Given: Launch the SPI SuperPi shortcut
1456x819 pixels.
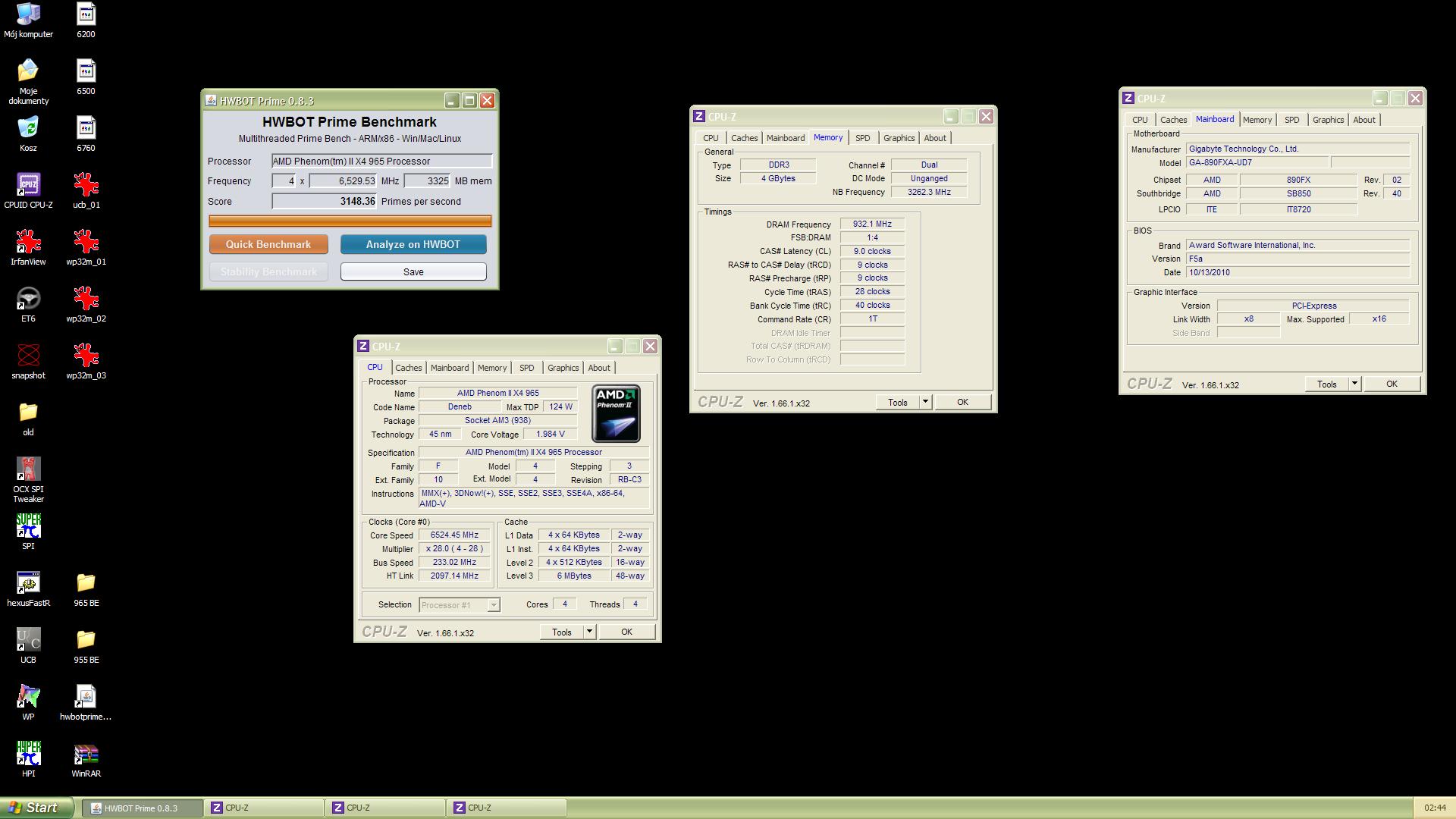Looking at the screenshot, I should click(x=28, y=531).
